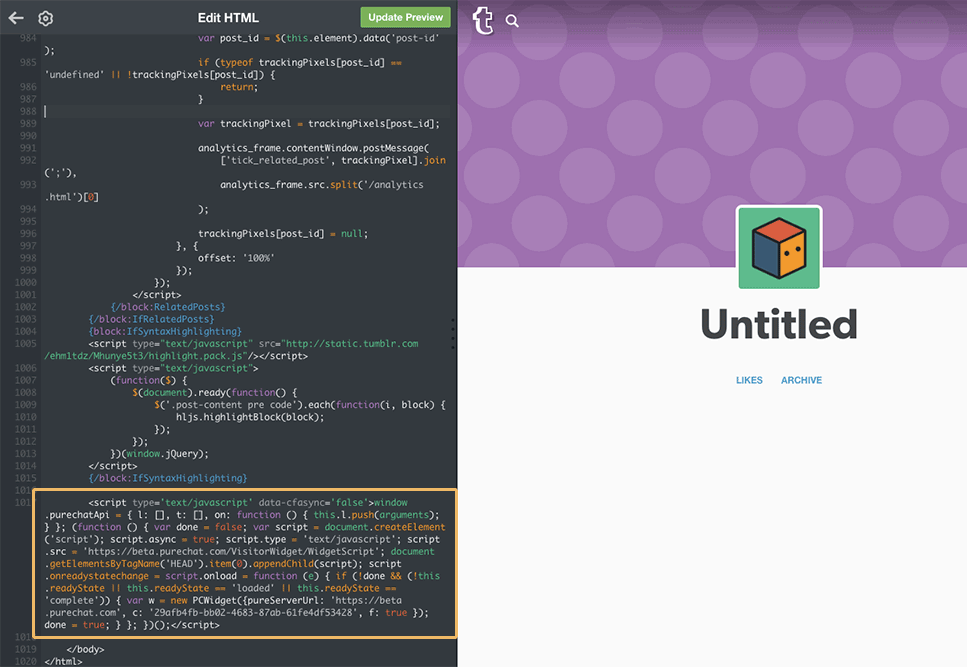Click the search magnifier in preview
The height and width of the screenshot is (667, 967).
[x=512, y=21]
